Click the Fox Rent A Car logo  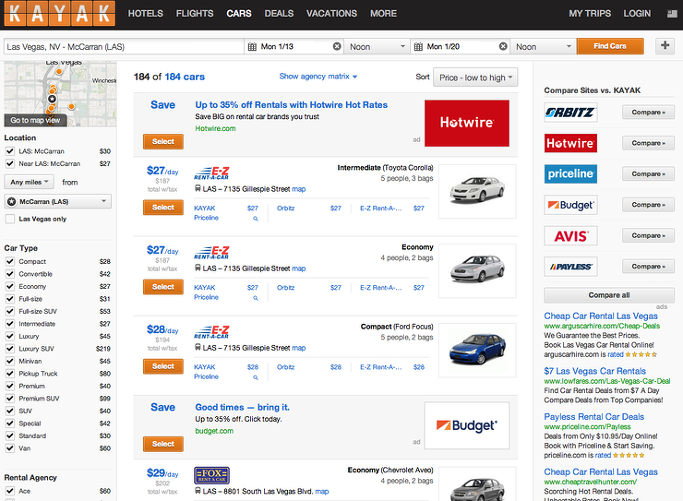(x=212, y=475)
